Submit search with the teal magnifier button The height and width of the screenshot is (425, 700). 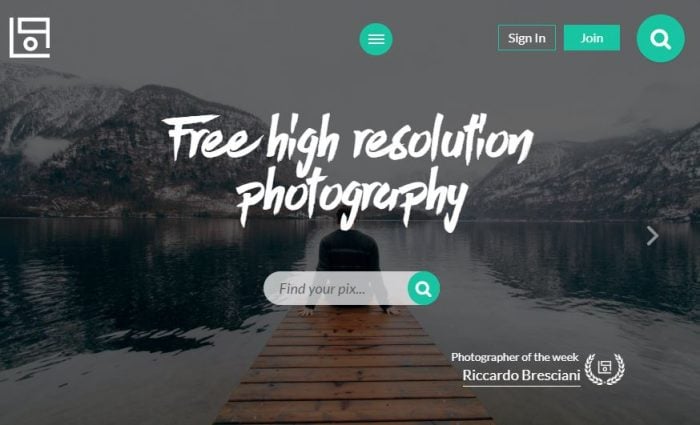click(x=424, y=288)
